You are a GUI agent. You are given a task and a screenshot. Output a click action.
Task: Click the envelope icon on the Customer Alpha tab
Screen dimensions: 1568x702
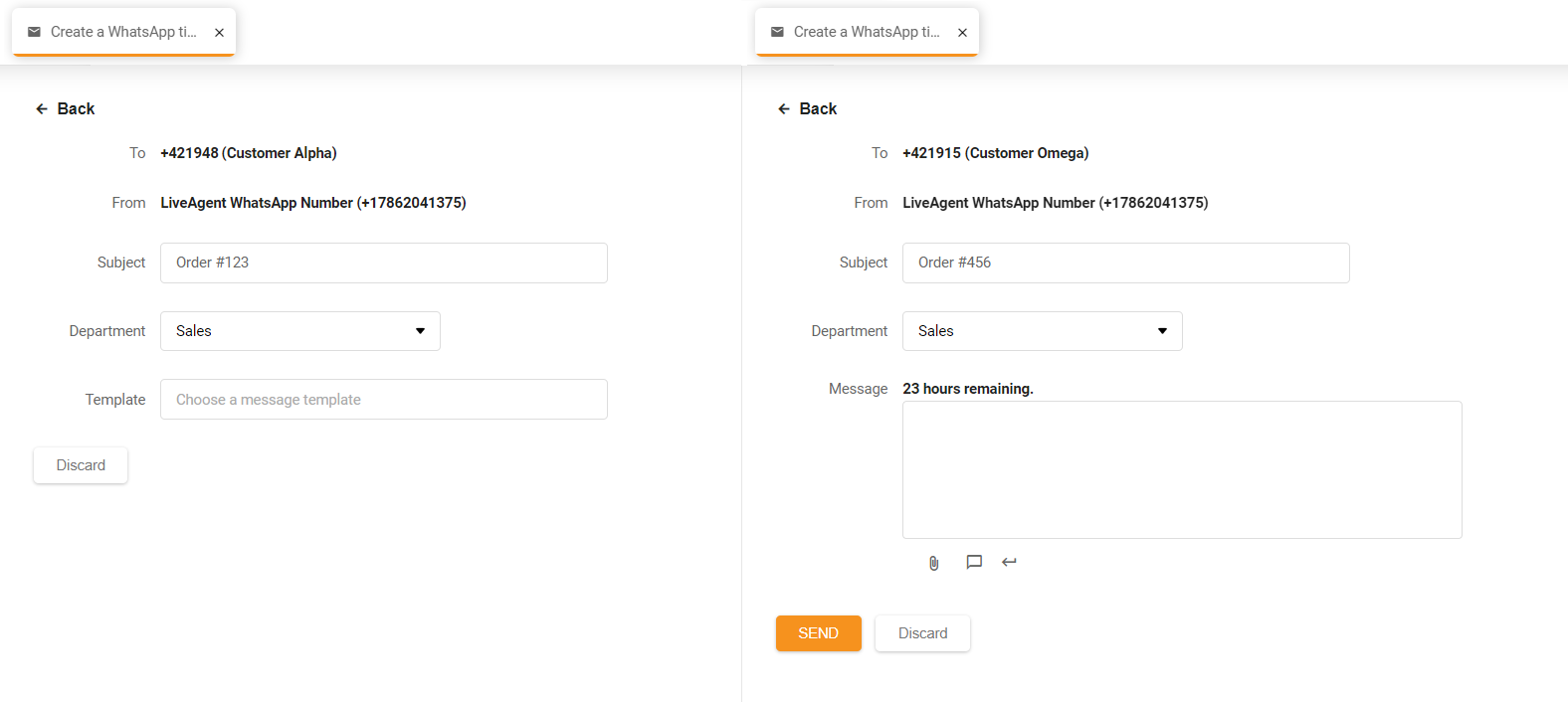pos(34,32)
